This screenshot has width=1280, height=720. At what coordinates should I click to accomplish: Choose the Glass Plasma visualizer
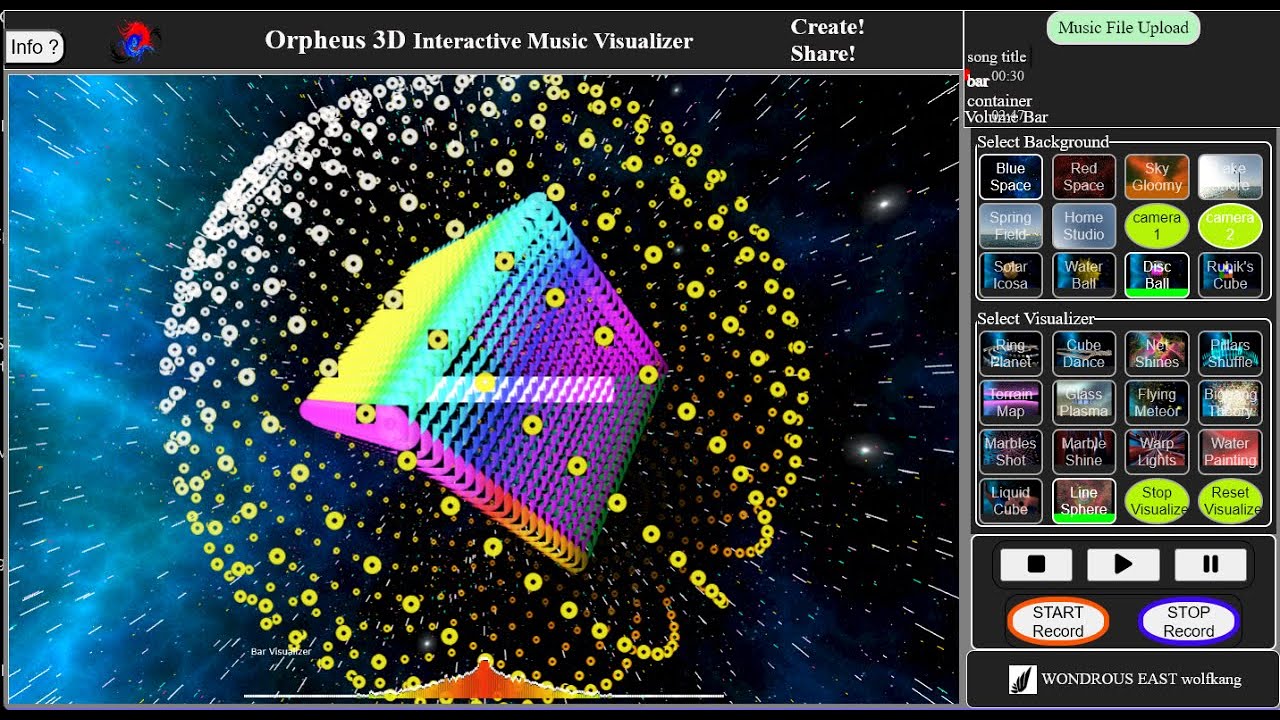[1083, 402]
